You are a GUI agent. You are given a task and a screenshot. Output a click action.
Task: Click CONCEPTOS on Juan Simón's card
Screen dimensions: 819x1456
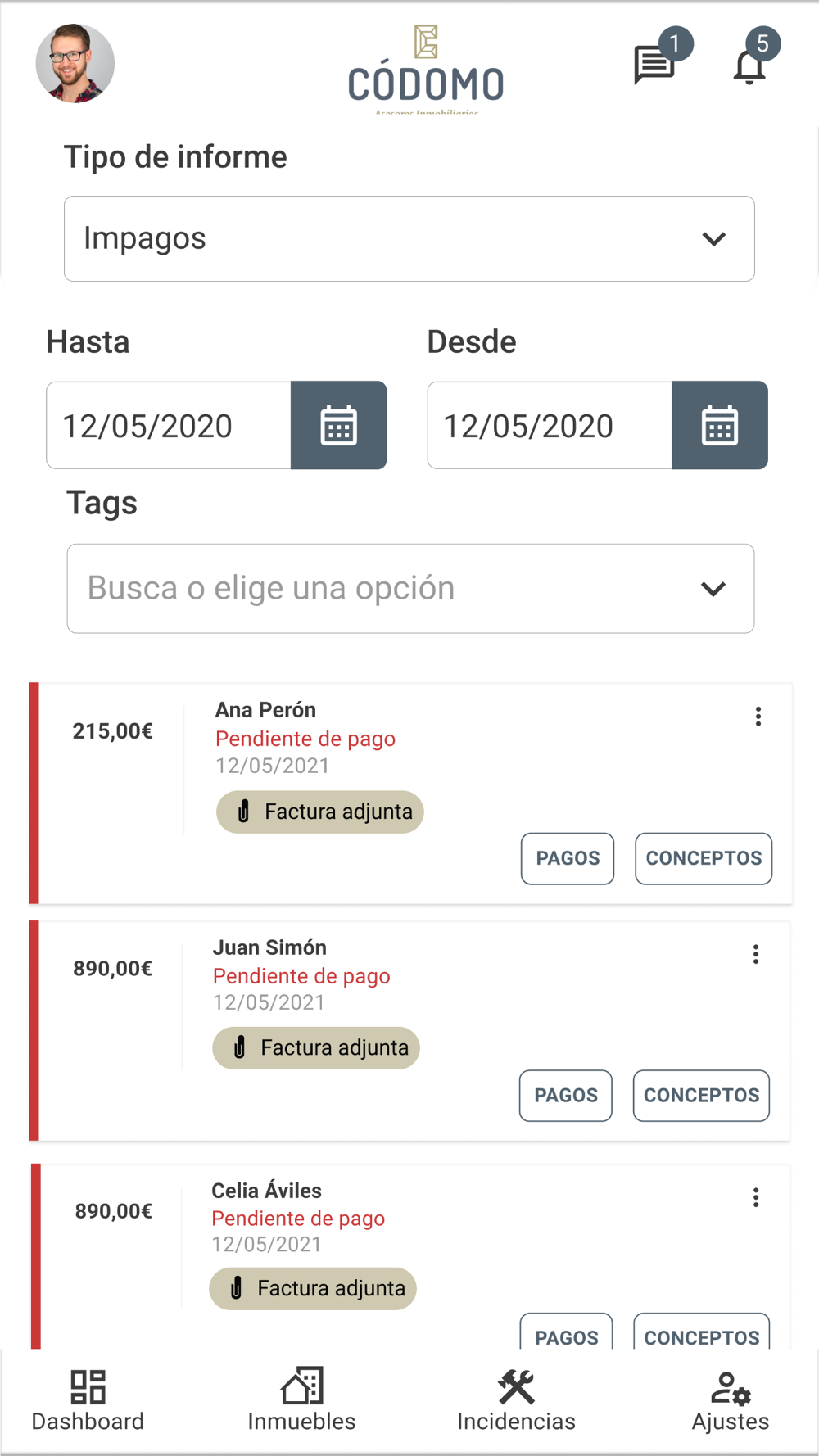point(701,1095)
